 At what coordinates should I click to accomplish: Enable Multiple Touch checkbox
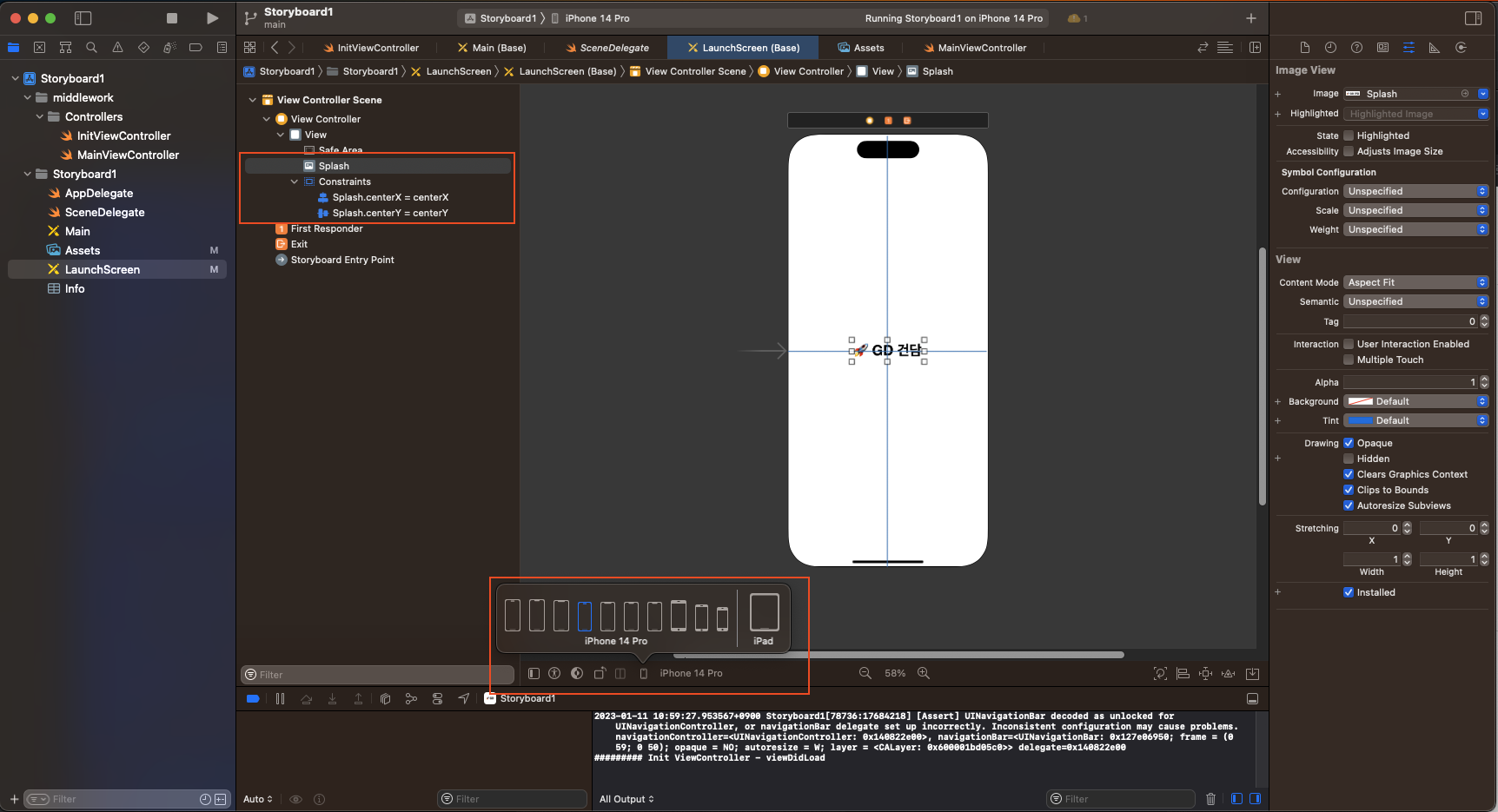click(1349, 360)
